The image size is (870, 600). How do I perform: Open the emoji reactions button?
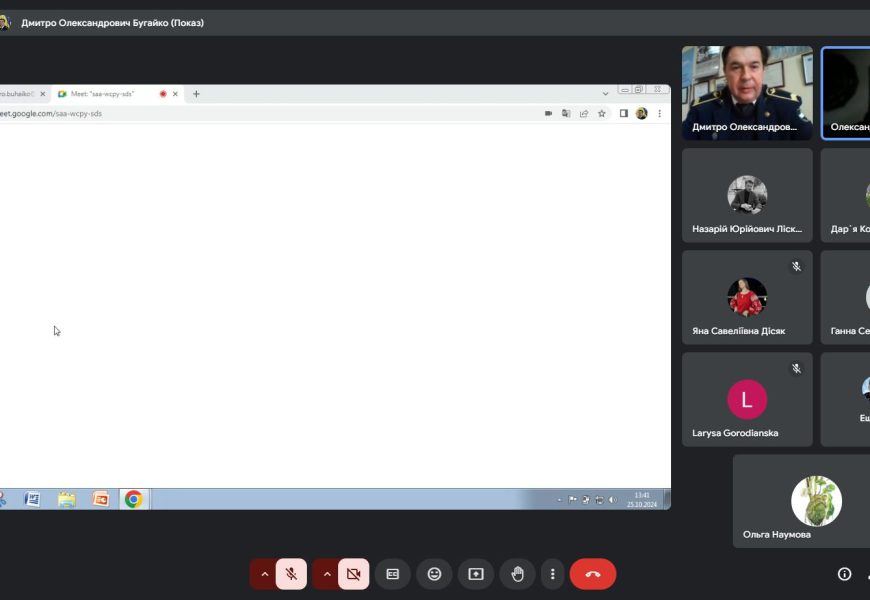click(x=434, y=574)
